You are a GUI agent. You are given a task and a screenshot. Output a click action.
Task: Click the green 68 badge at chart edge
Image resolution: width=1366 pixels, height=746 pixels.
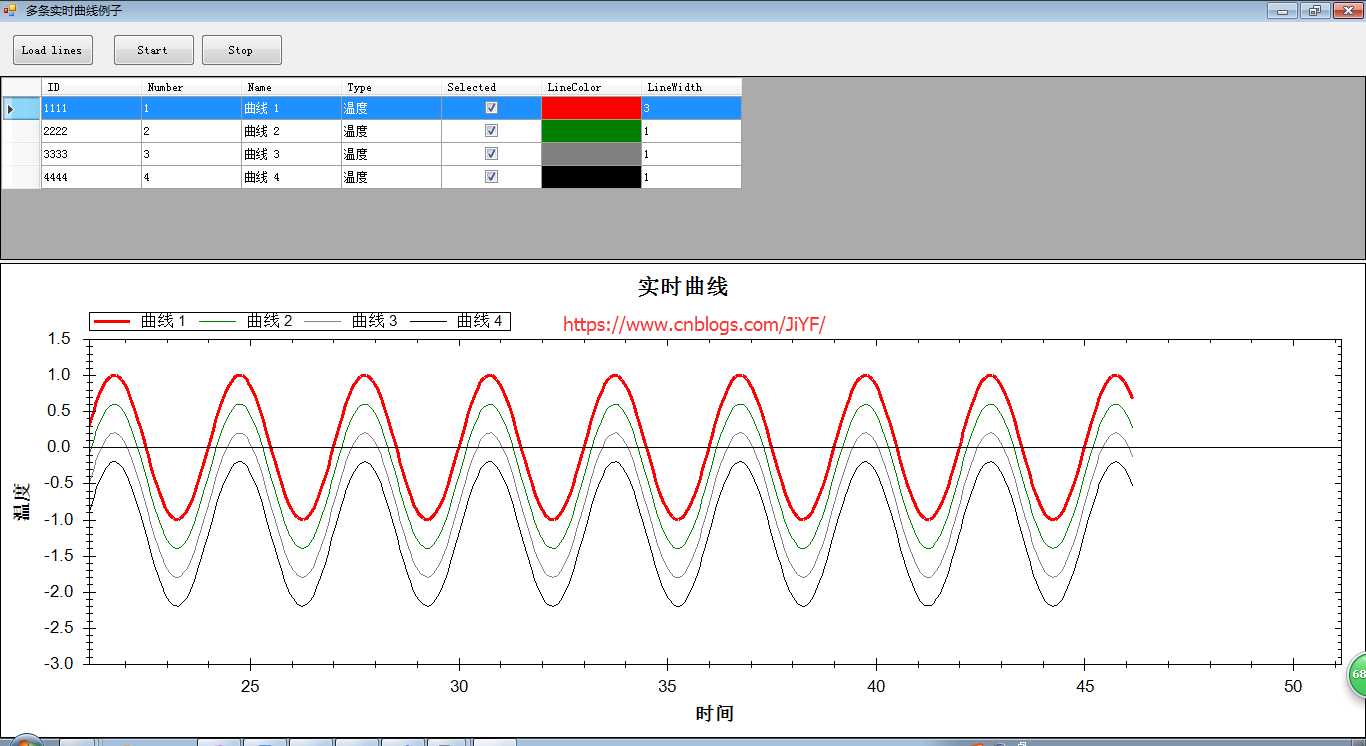pos(1357,675)
